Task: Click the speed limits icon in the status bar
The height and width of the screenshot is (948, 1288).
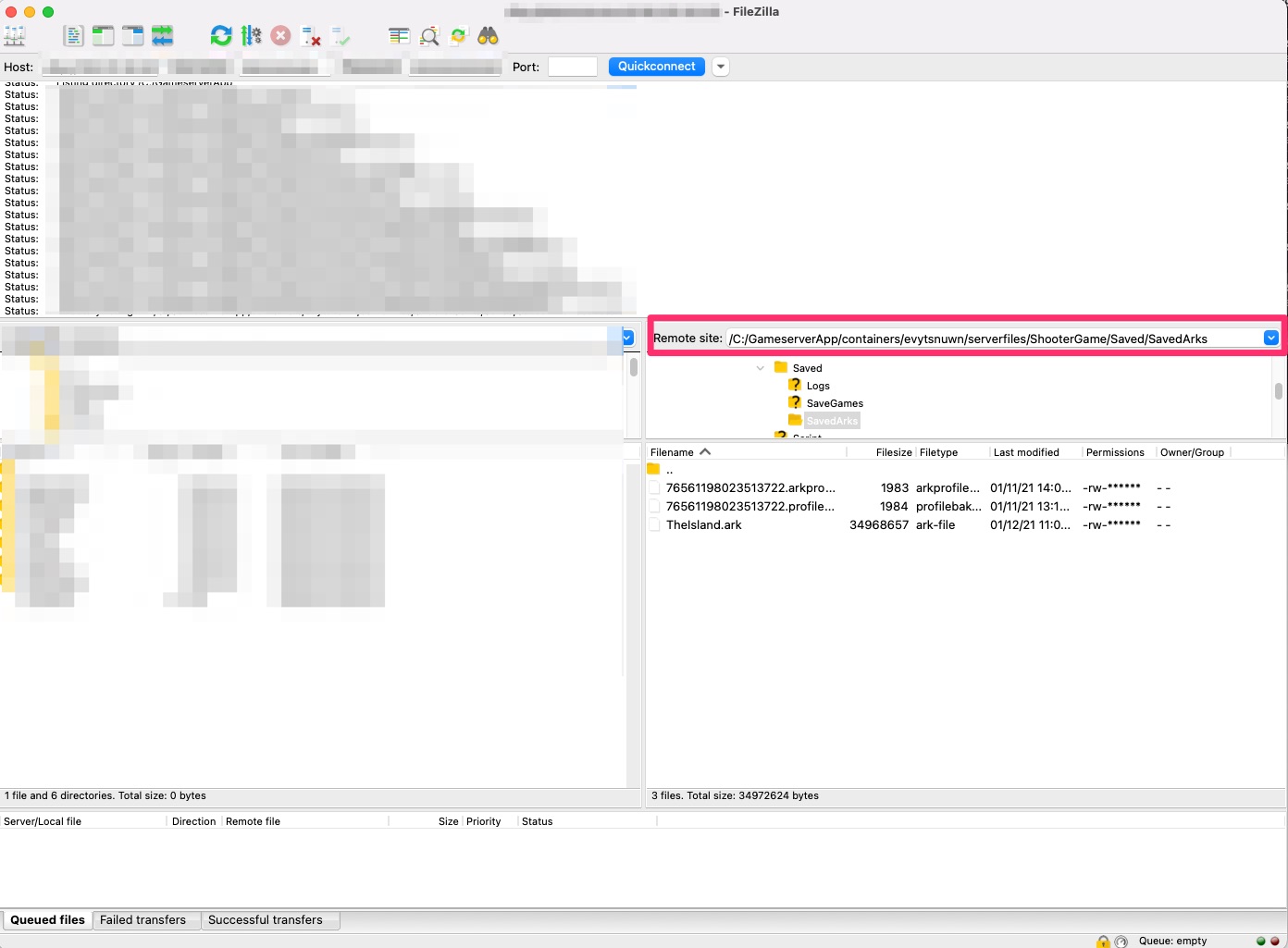Action: (x=1121, y=942)
